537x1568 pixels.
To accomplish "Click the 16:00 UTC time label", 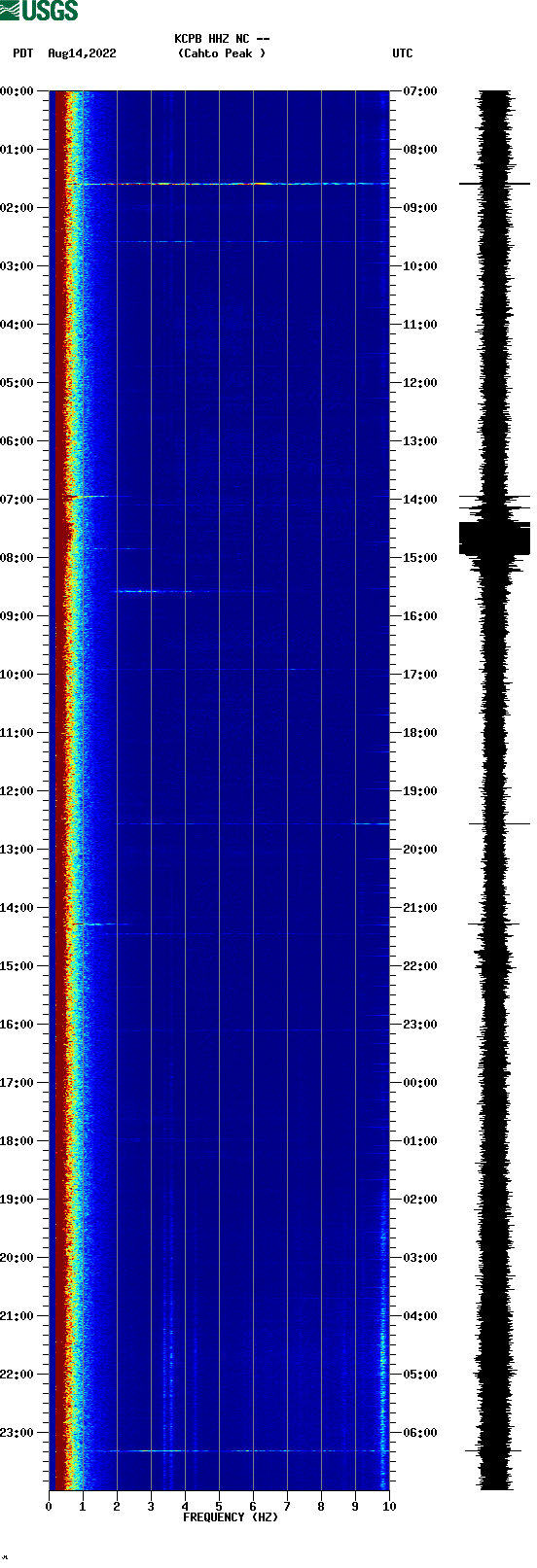I will point(420,616).
